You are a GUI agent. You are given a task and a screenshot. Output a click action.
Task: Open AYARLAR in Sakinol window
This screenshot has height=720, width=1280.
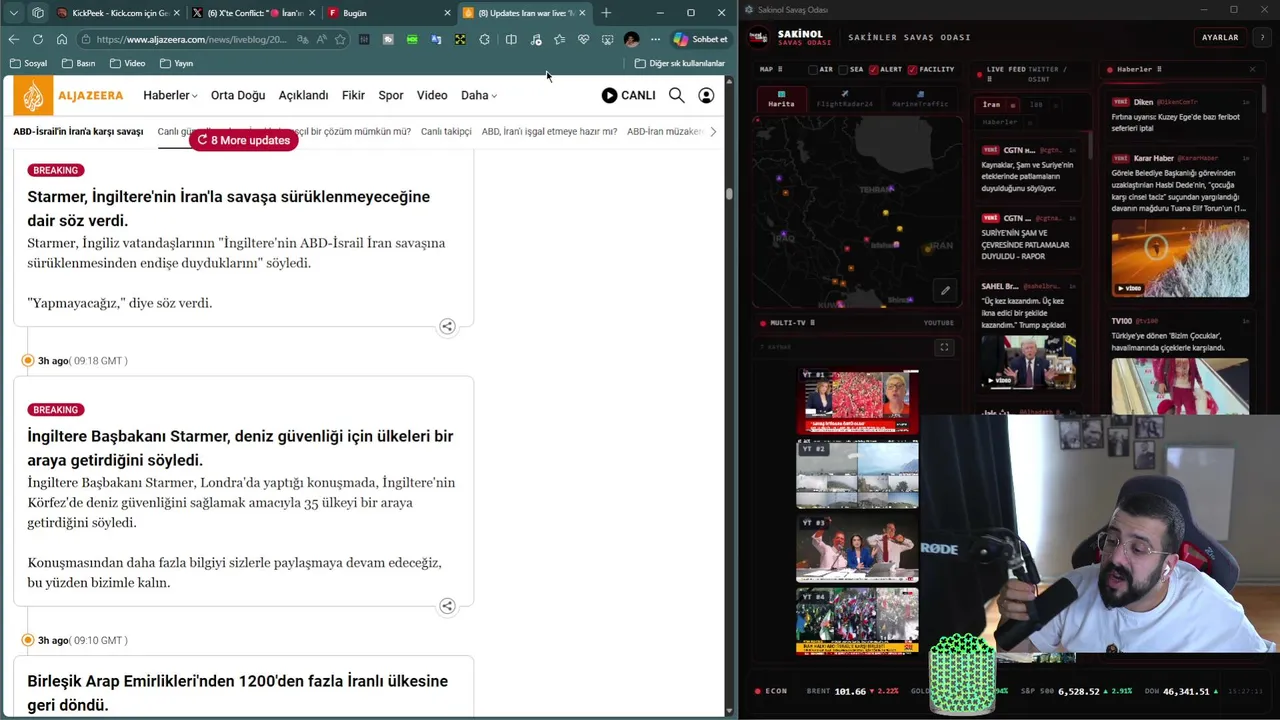coord(1220,37)
